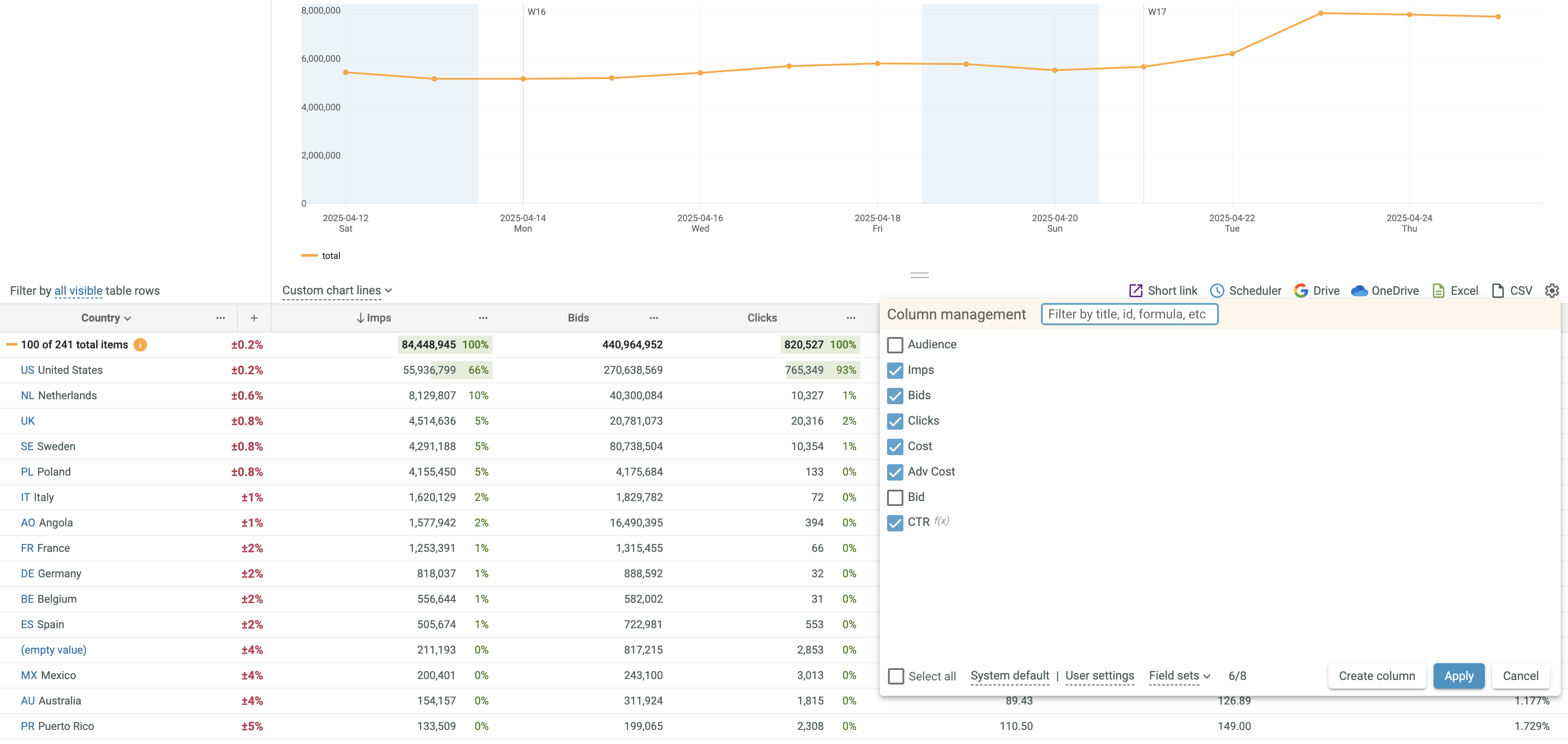This screenshot has width=1568, height=744.
Task: Open the Short link share icon
Action: coord(1135,290)
